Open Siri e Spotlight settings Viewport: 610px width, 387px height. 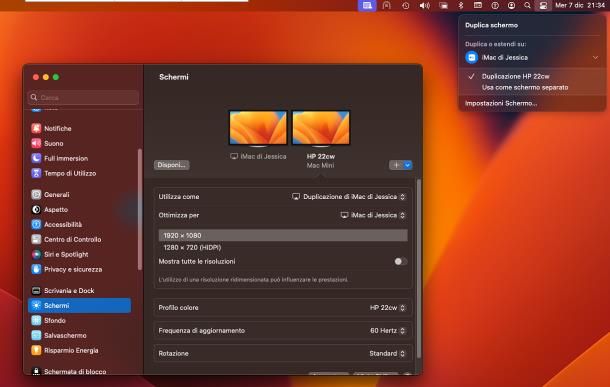79,254
